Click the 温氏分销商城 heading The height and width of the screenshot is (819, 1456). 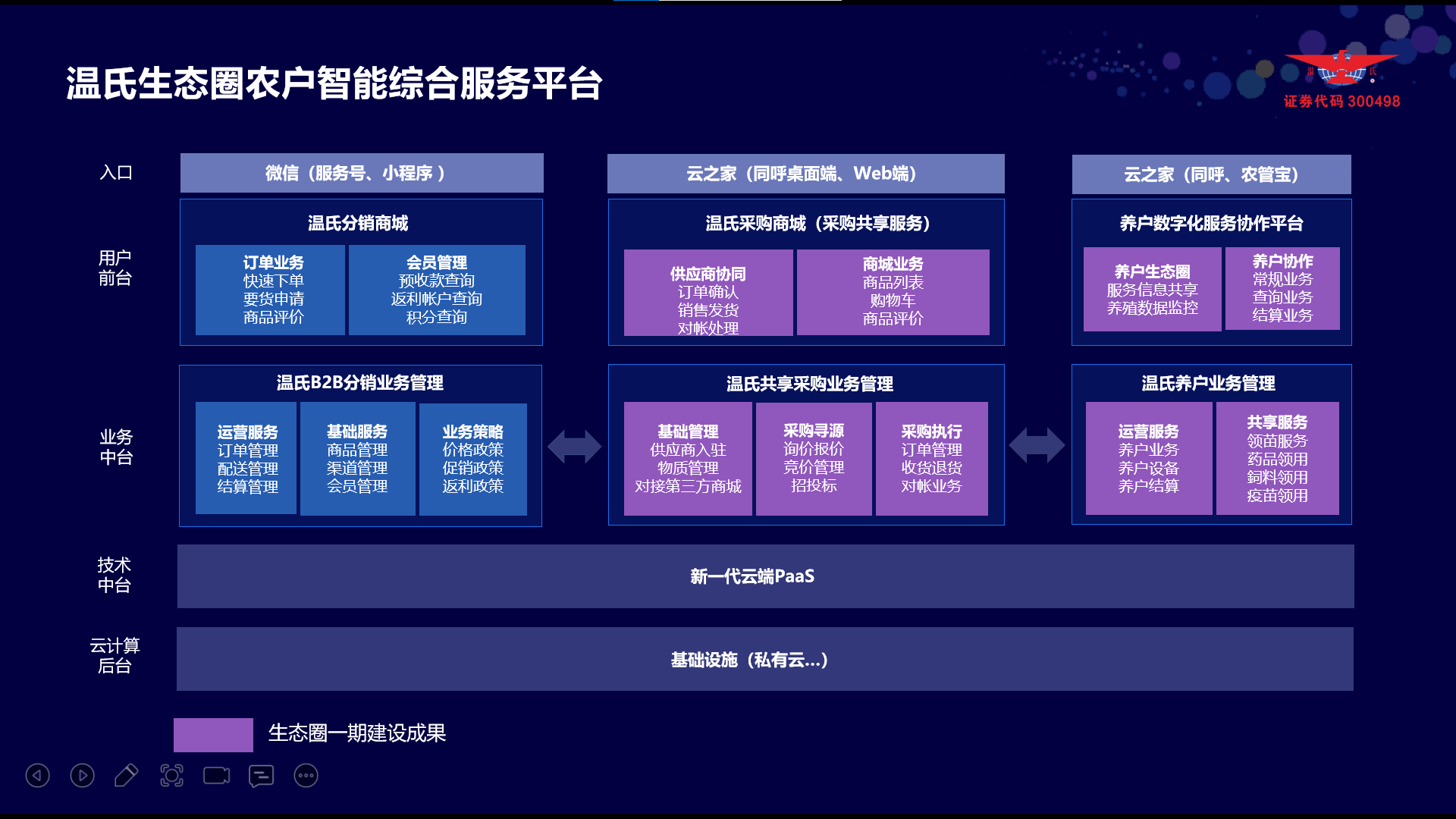(x=358, y=223)
